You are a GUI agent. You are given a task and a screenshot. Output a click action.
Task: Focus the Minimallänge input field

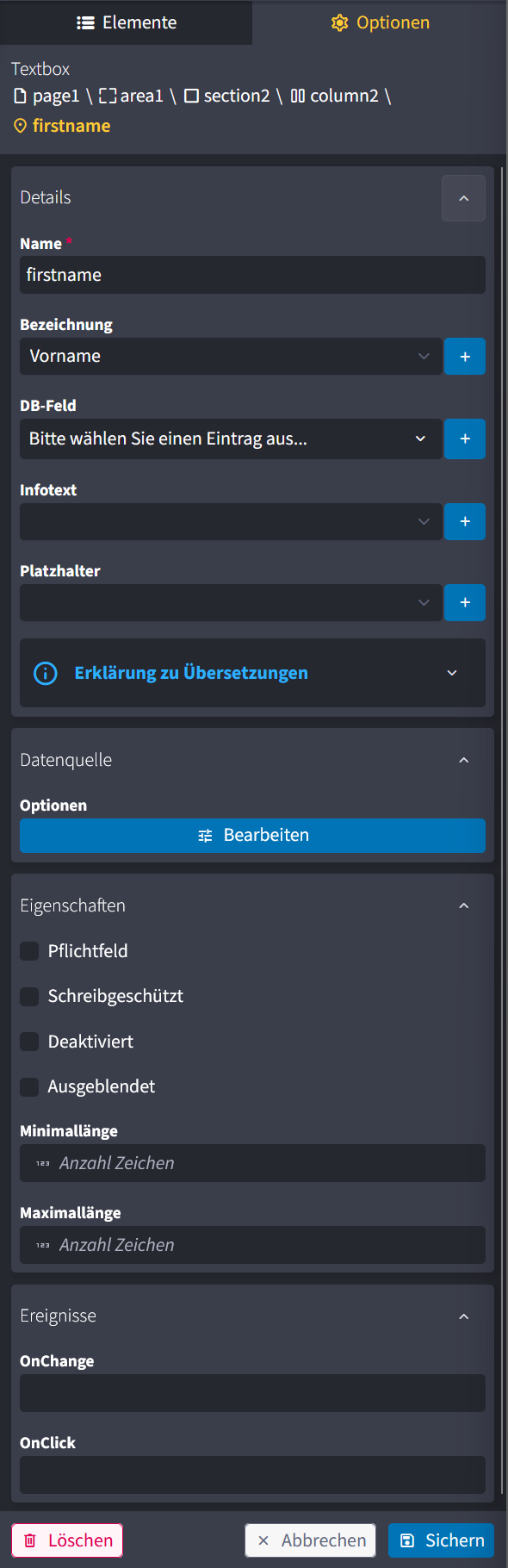coord(252,1163)
